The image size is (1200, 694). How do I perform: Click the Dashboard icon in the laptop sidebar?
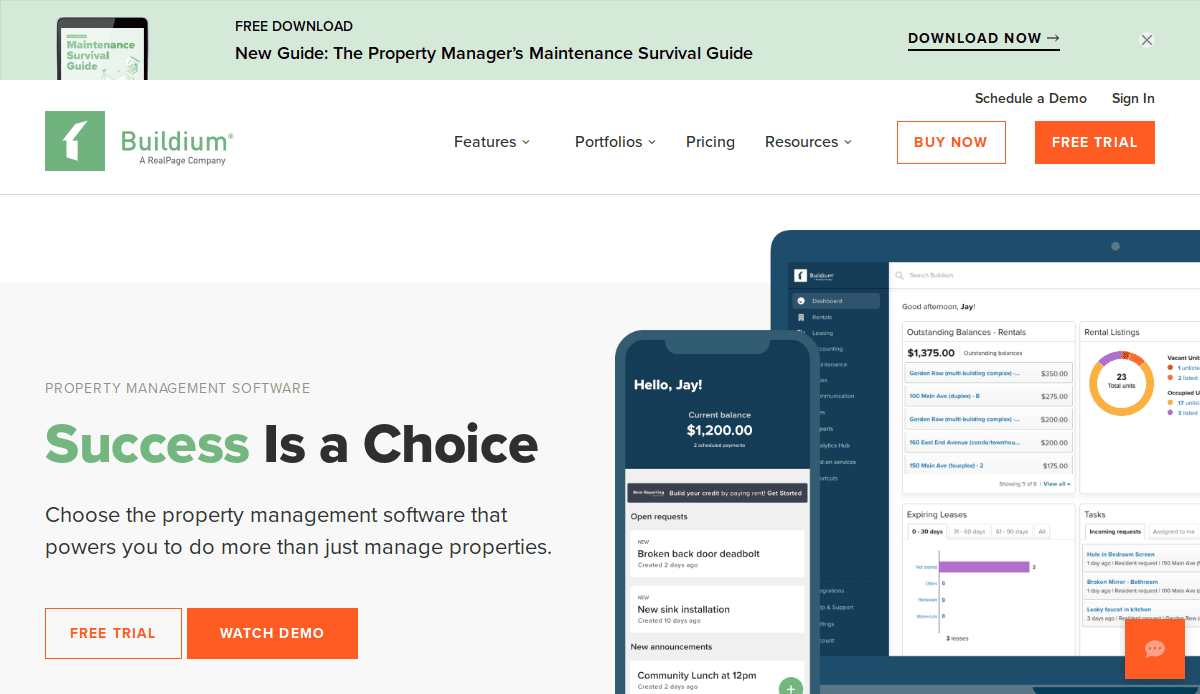click(x=801, y=301)
